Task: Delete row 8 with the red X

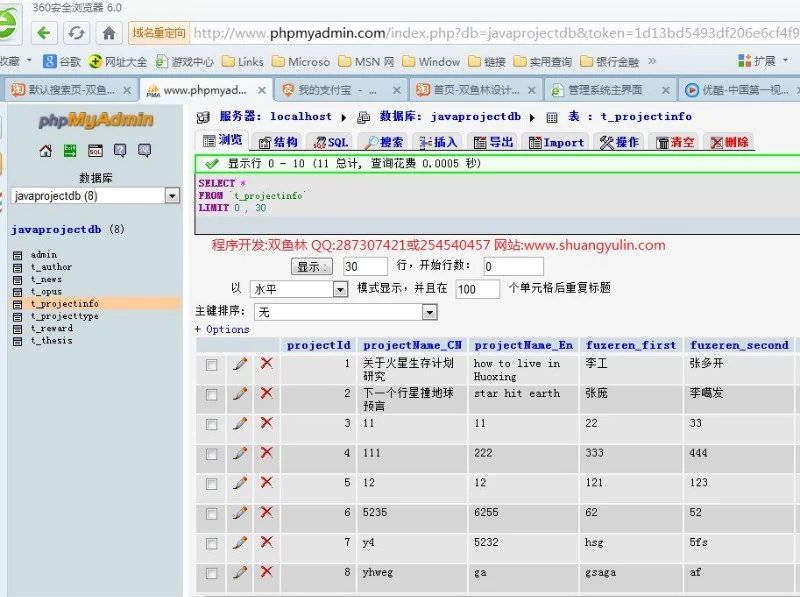Action: (x=266, y=572)
